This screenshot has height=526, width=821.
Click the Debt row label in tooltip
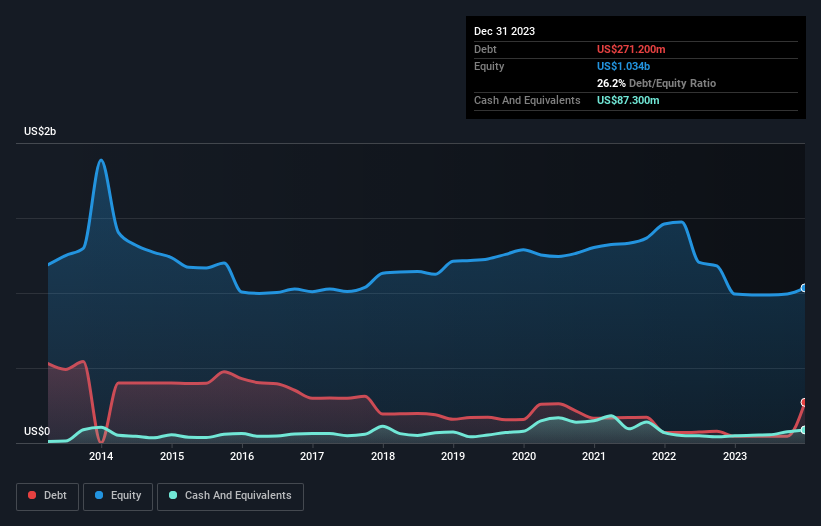pos(485,49)
